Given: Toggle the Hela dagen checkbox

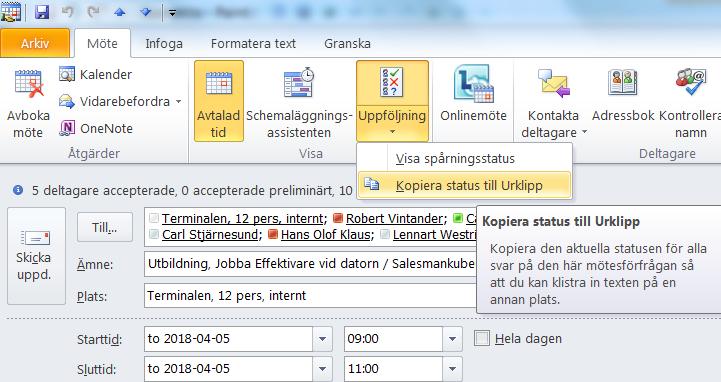Looking at the screenshot, I should click(x=482, y=339).
